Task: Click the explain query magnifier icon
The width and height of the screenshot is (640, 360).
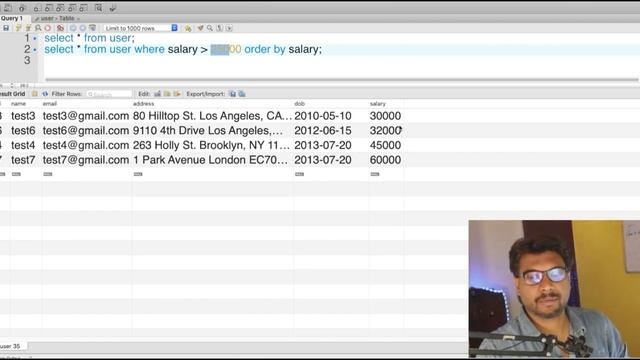Action: click(38, 28)
